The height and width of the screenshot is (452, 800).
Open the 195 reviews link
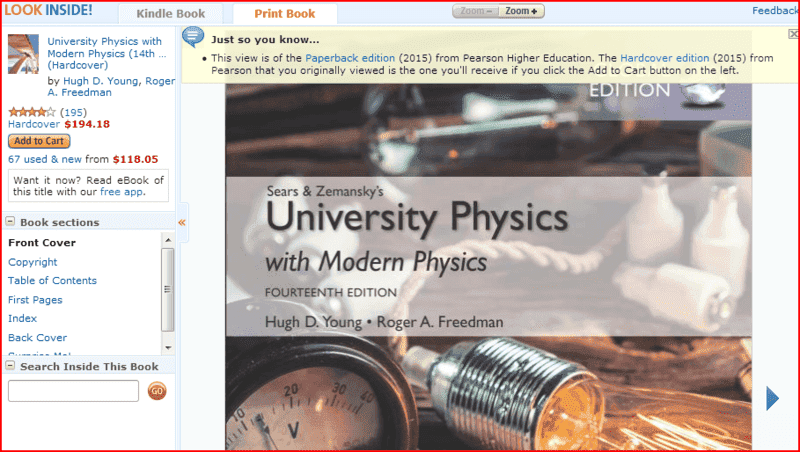[73, 112]
